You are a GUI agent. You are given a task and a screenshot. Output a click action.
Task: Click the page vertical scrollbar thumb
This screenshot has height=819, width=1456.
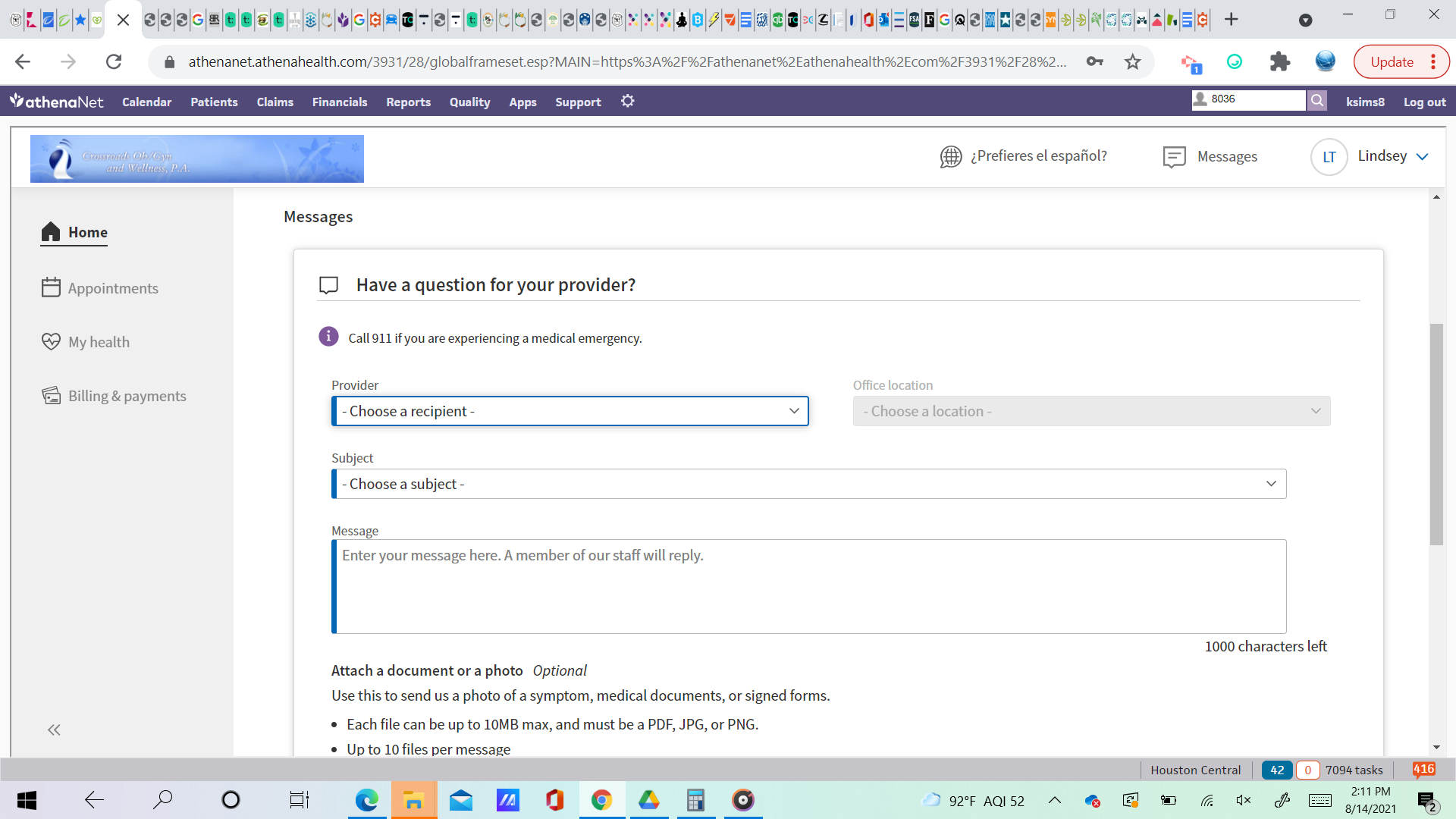click(1436, 434)
